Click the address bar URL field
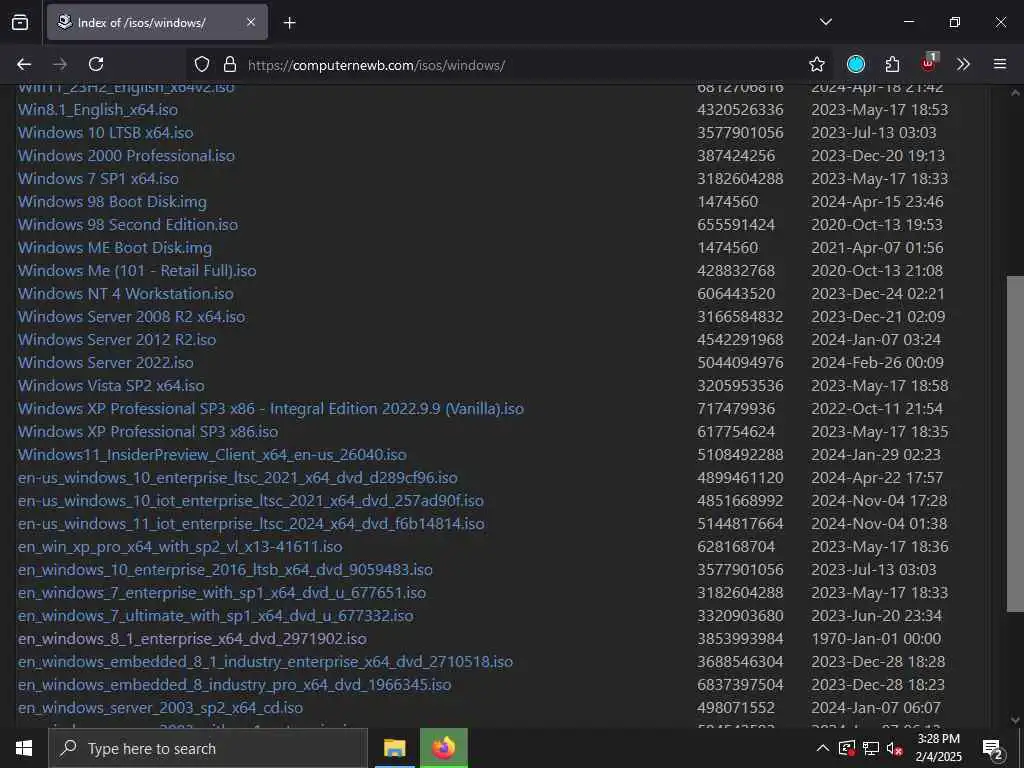This screenshot has width=1024, height=768. coord(509,65)
